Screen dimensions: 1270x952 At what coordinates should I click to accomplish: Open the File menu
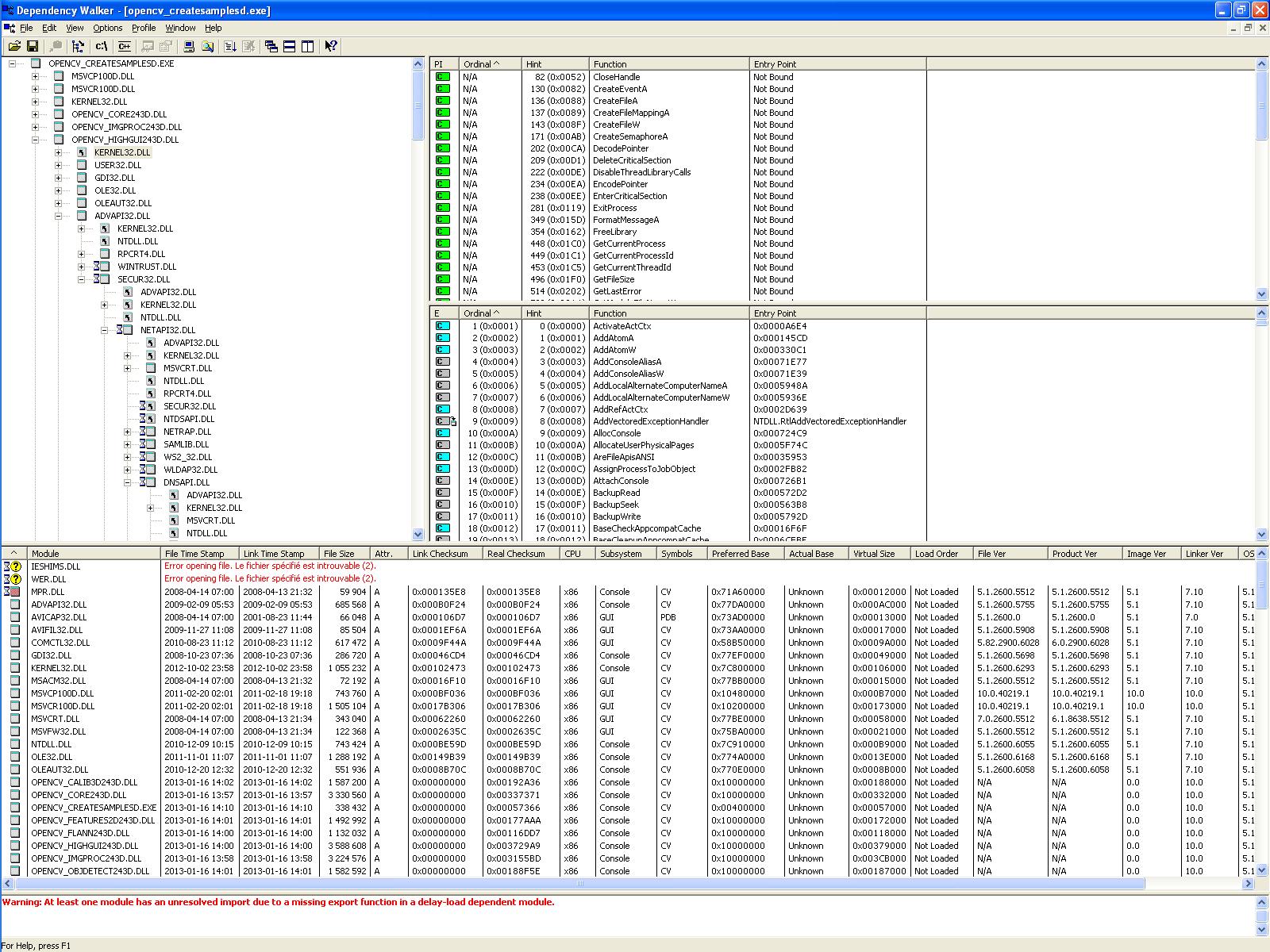pyautogui.click(x=26, y=28)
